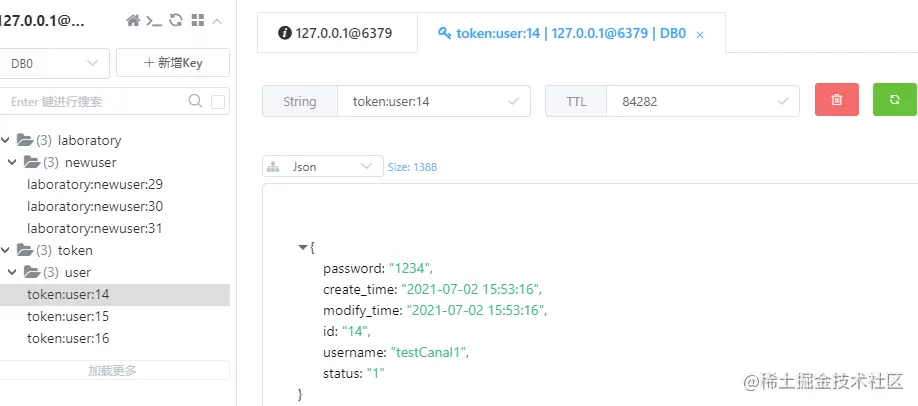Viewport: 918px width, 406px height.
Task: Close the token:user:14 tab
Action: (x=700, y=34)
